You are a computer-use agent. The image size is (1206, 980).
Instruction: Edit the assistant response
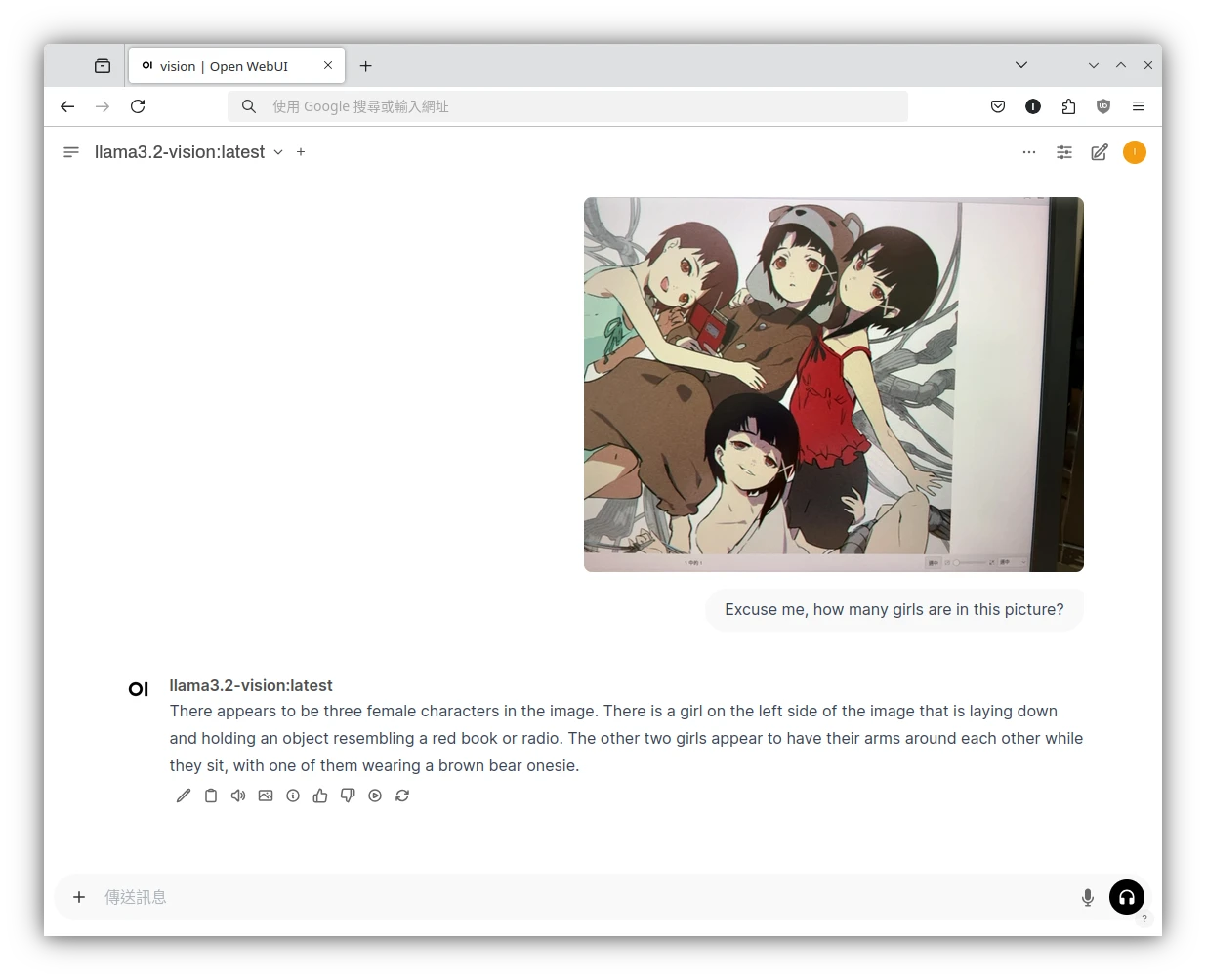(x=184, y=796)
